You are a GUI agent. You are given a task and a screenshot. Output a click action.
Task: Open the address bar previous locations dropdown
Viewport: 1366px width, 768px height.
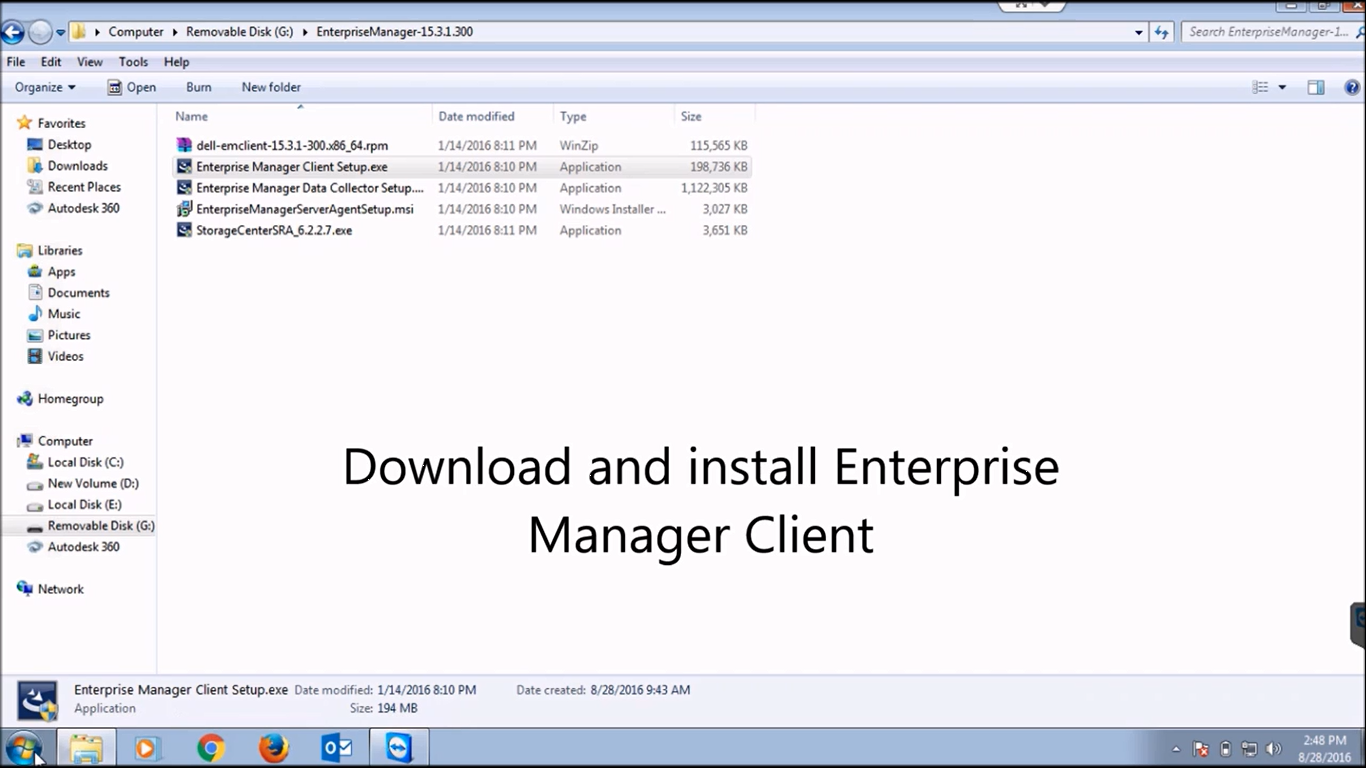coord(1139,32)
